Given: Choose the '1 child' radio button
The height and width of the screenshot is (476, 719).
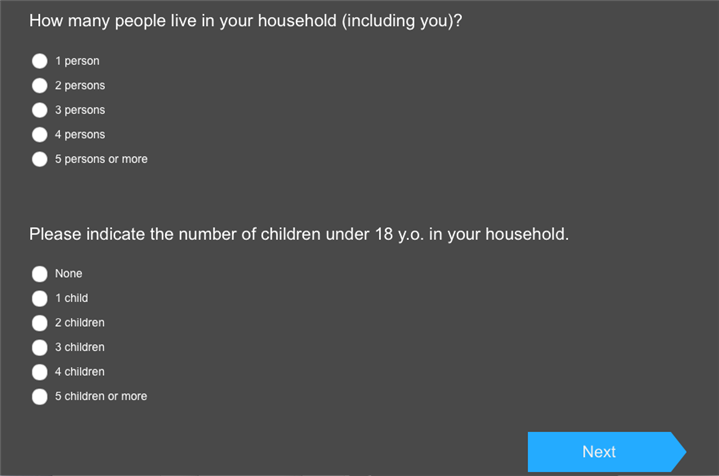Looking at the screenshot, I should point(40,298).
